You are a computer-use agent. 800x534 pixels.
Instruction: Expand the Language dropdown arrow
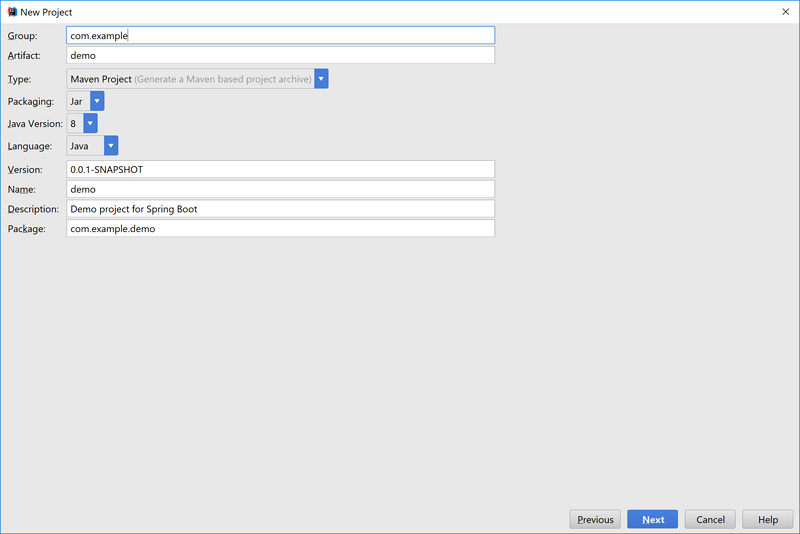click(111, 146)
